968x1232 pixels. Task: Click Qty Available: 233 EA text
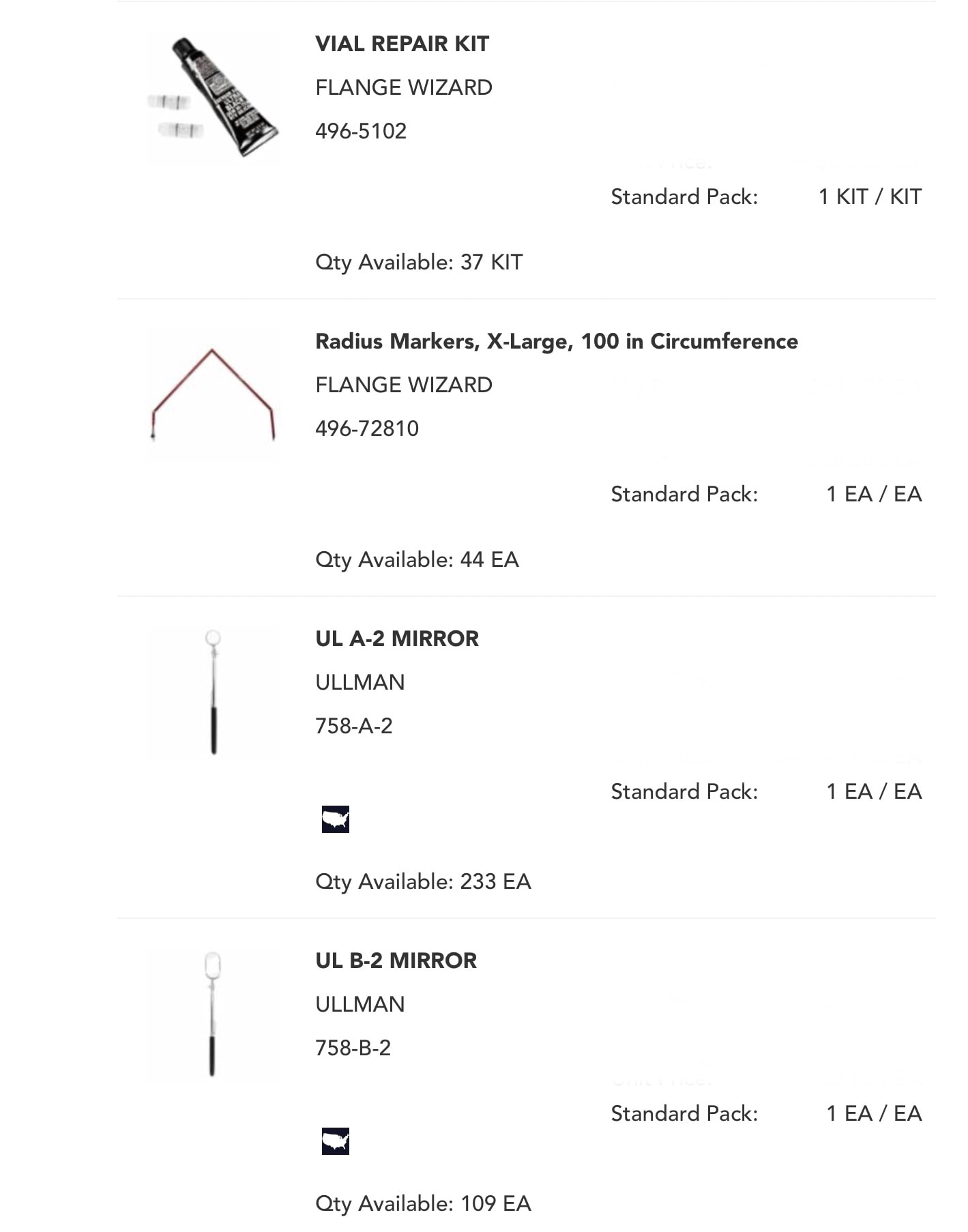(x=423, y=881)
